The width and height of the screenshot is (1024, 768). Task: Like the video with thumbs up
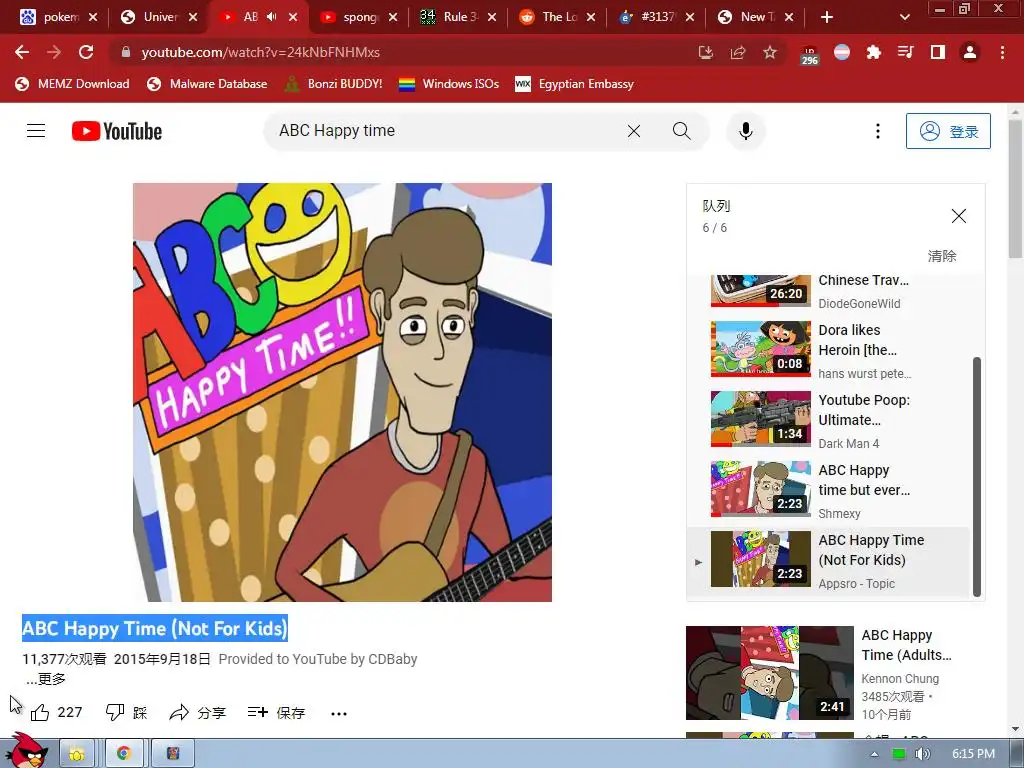pos(56,712)
